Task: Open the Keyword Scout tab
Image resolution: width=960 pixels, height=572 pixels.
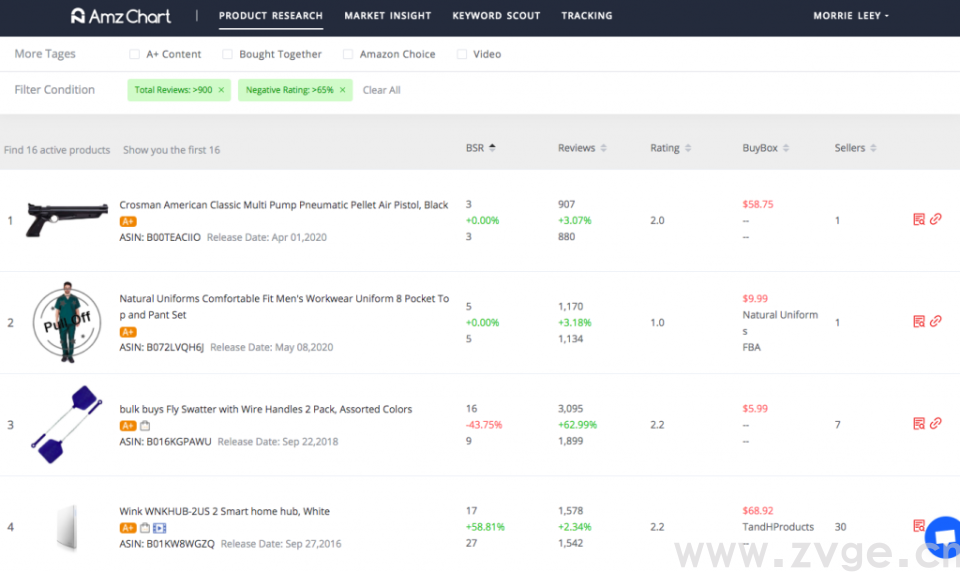Action: (496, 16)
